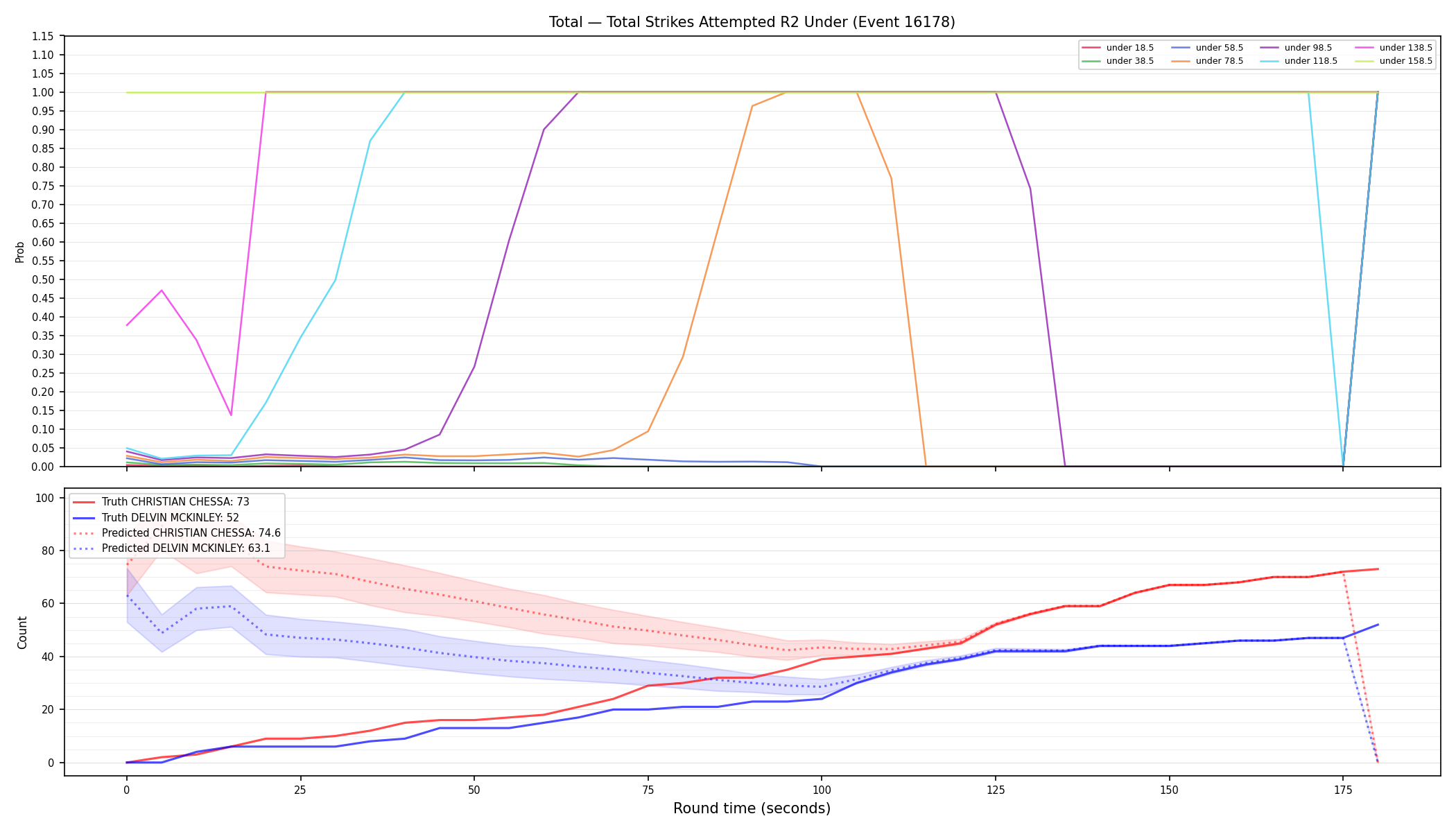Click the orange line swatch beside "under 78.5"
The width and height of the screenshot is (1456, 832).
tap(1181, 61)
